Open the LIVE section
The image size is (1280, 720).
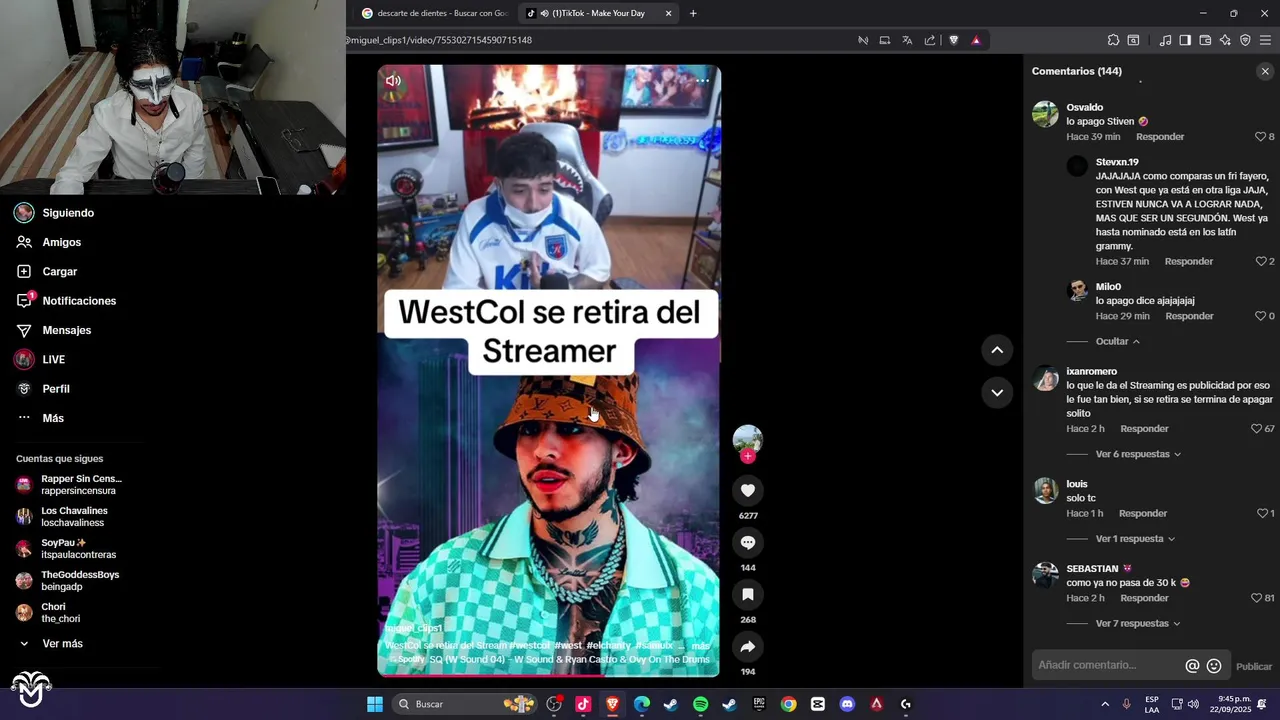click(x=53, y=360)
